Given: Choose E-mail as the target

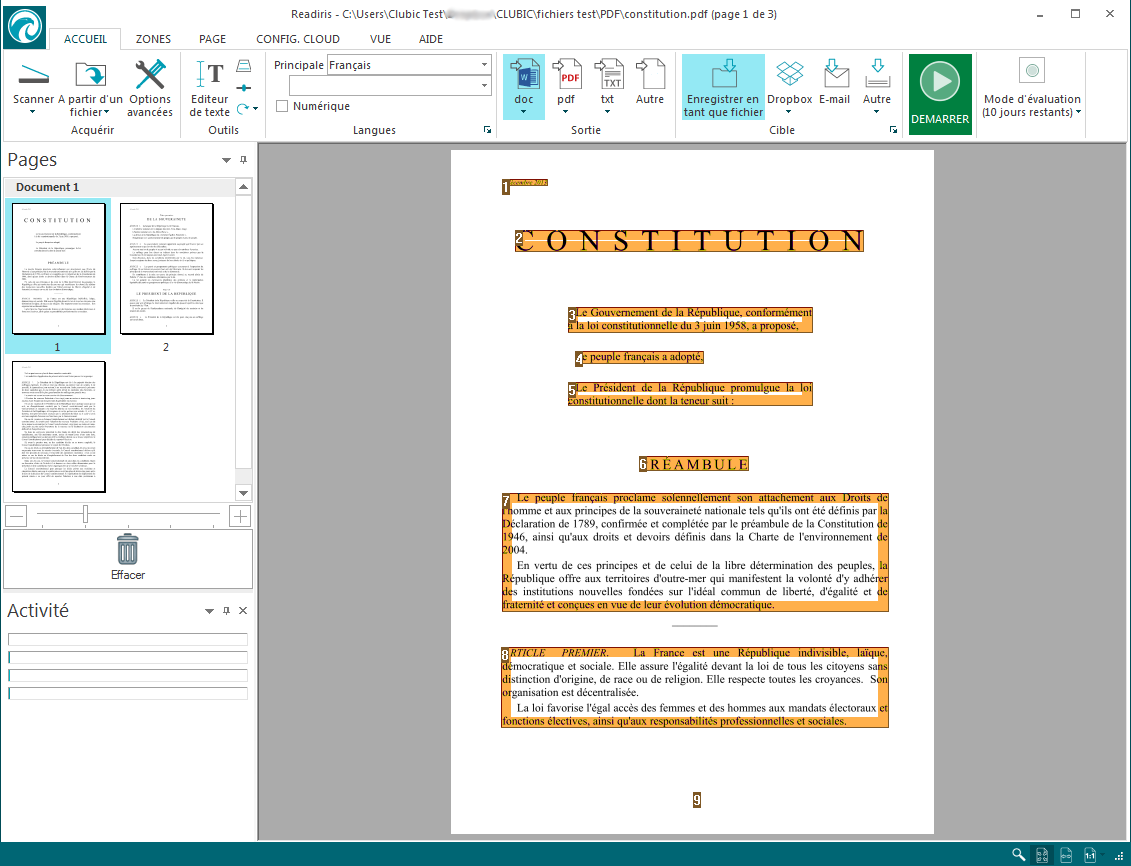Looking at the screenshot, I should [835, 75].
